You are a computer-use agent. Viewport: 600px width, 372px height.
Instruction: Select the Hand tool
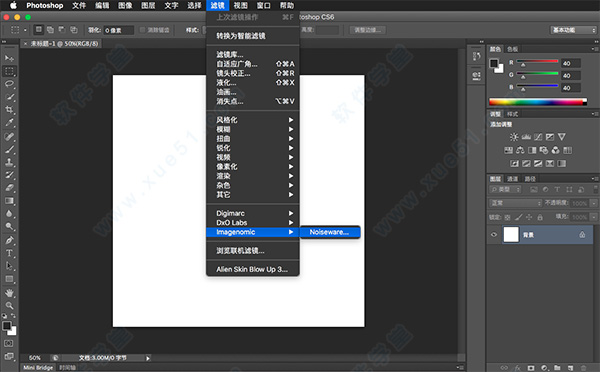click(x=9, y=293)
